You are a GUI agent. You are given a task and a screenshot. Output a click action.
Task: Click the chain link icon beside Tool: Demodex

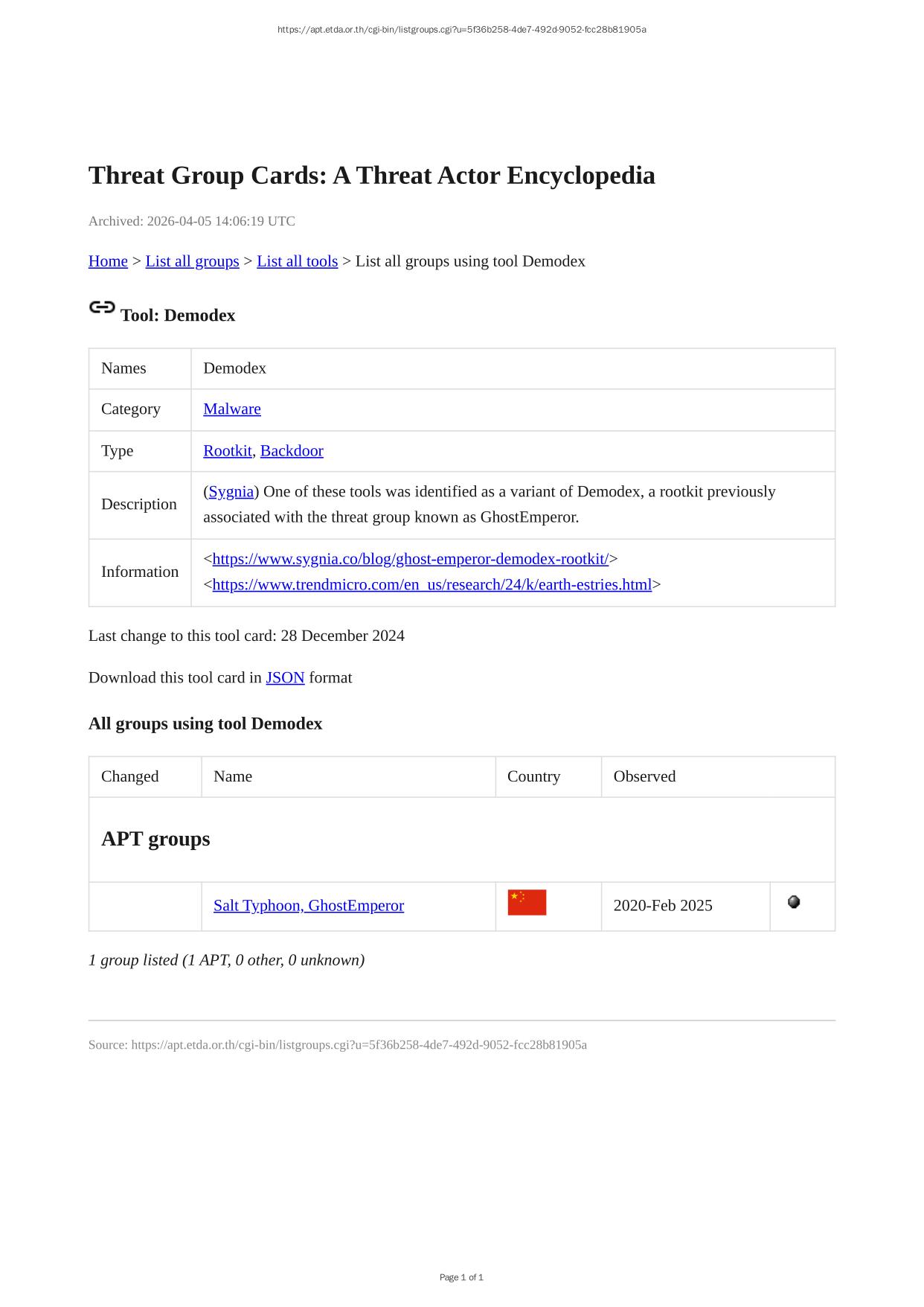[x=102, y=307]
